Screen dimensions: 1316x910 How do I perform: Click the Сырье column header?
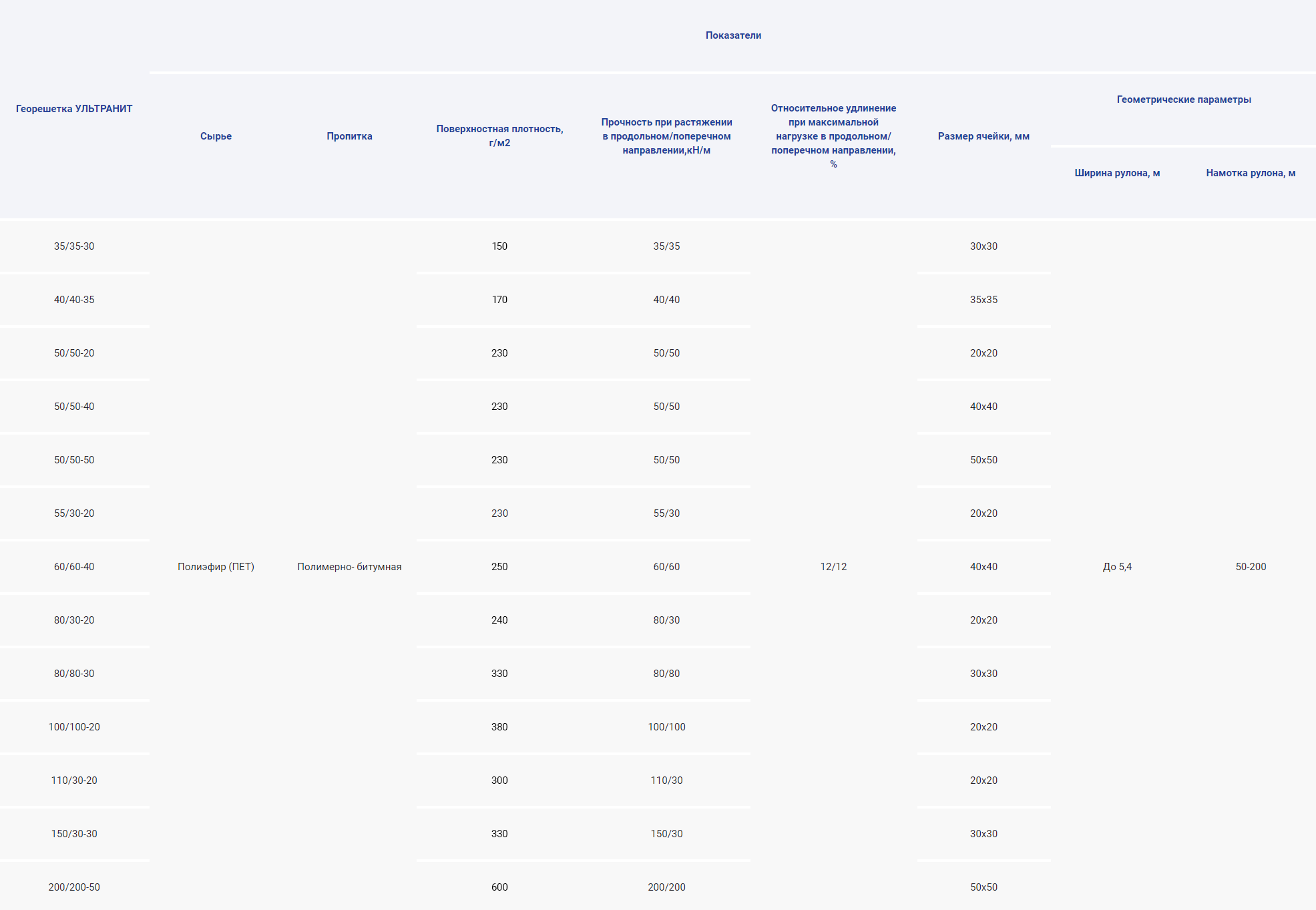click(x=216, y=136)
